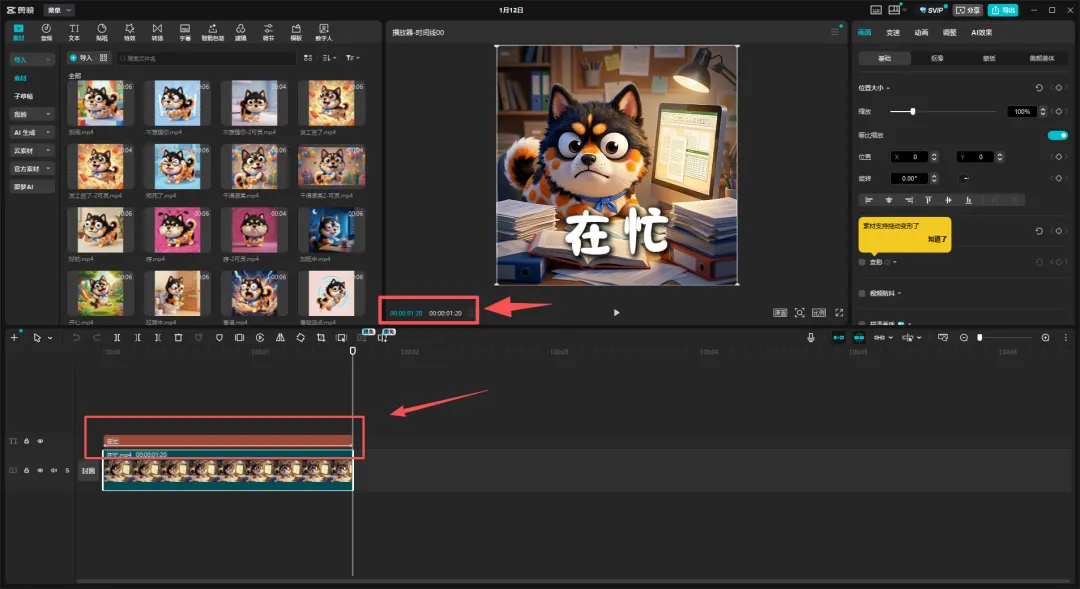Enable the 视频防抖 stabilization checkbox
This screenshot has height=589, width=1080.
862,293
